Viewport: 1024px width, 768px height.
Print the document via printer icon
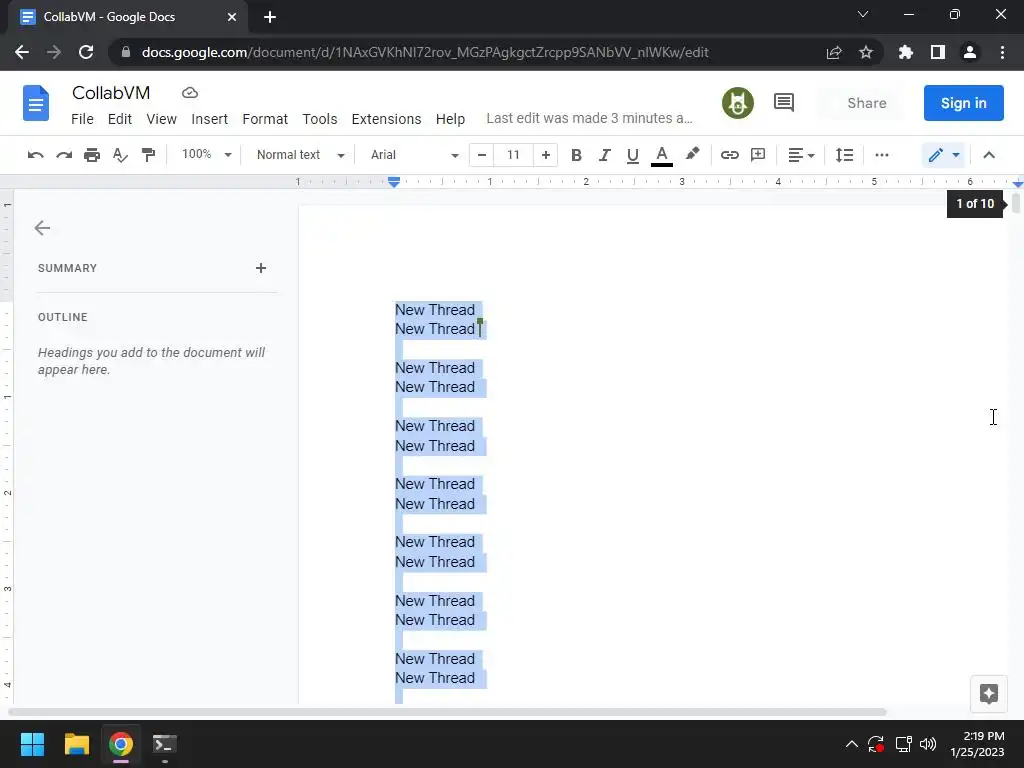click(92, 155)
